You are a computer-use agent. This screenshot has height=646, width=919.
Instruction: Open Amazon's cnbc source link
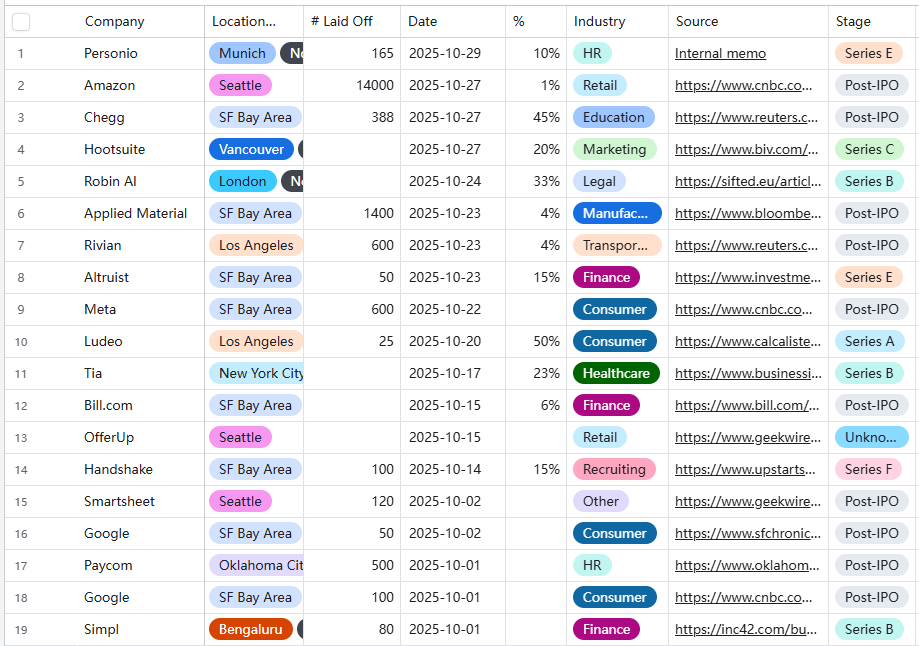(743, 86)
